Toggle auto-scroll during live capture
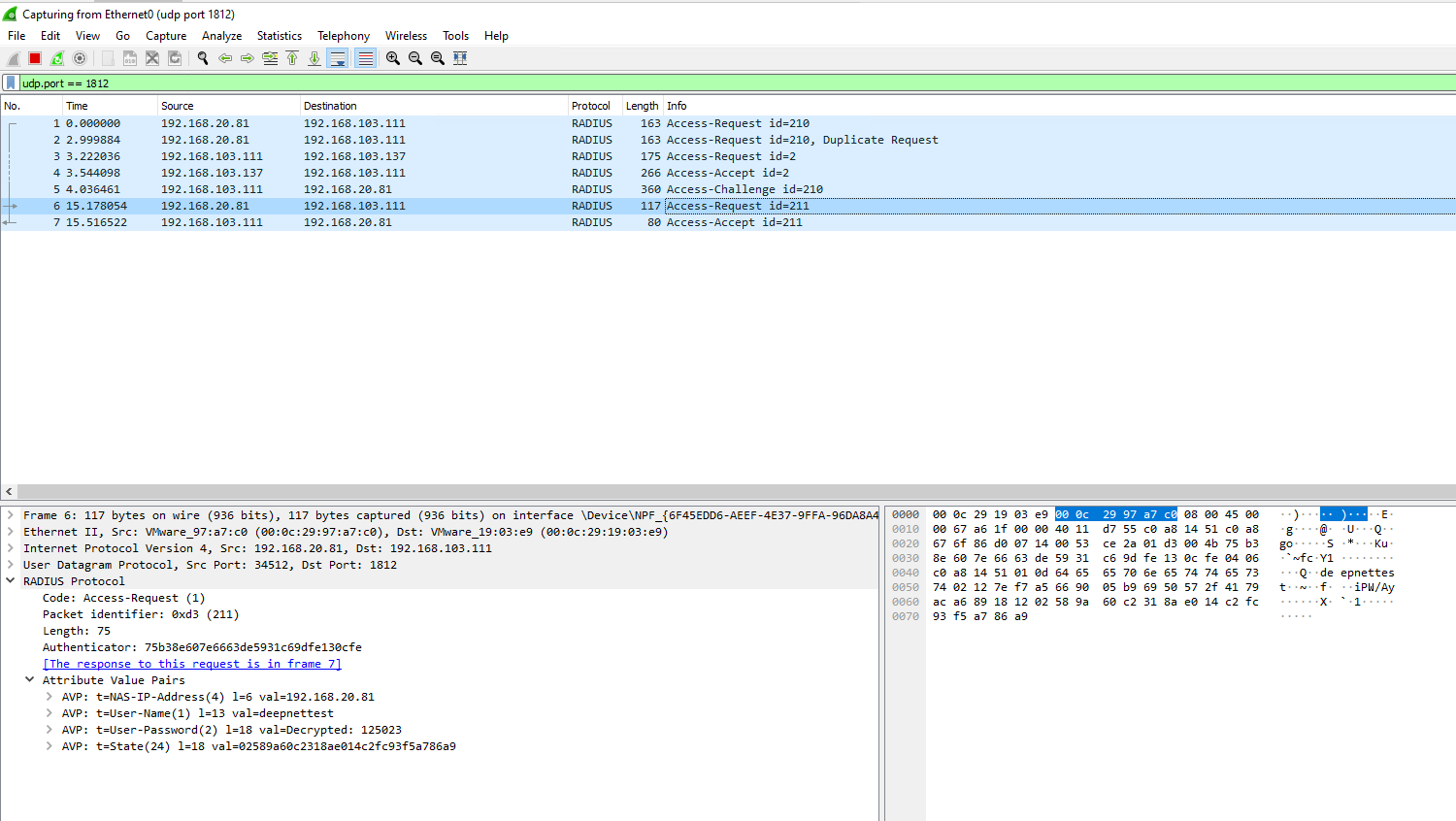The height and width of the screenshot is (821, 1456). tap(337, 58)
